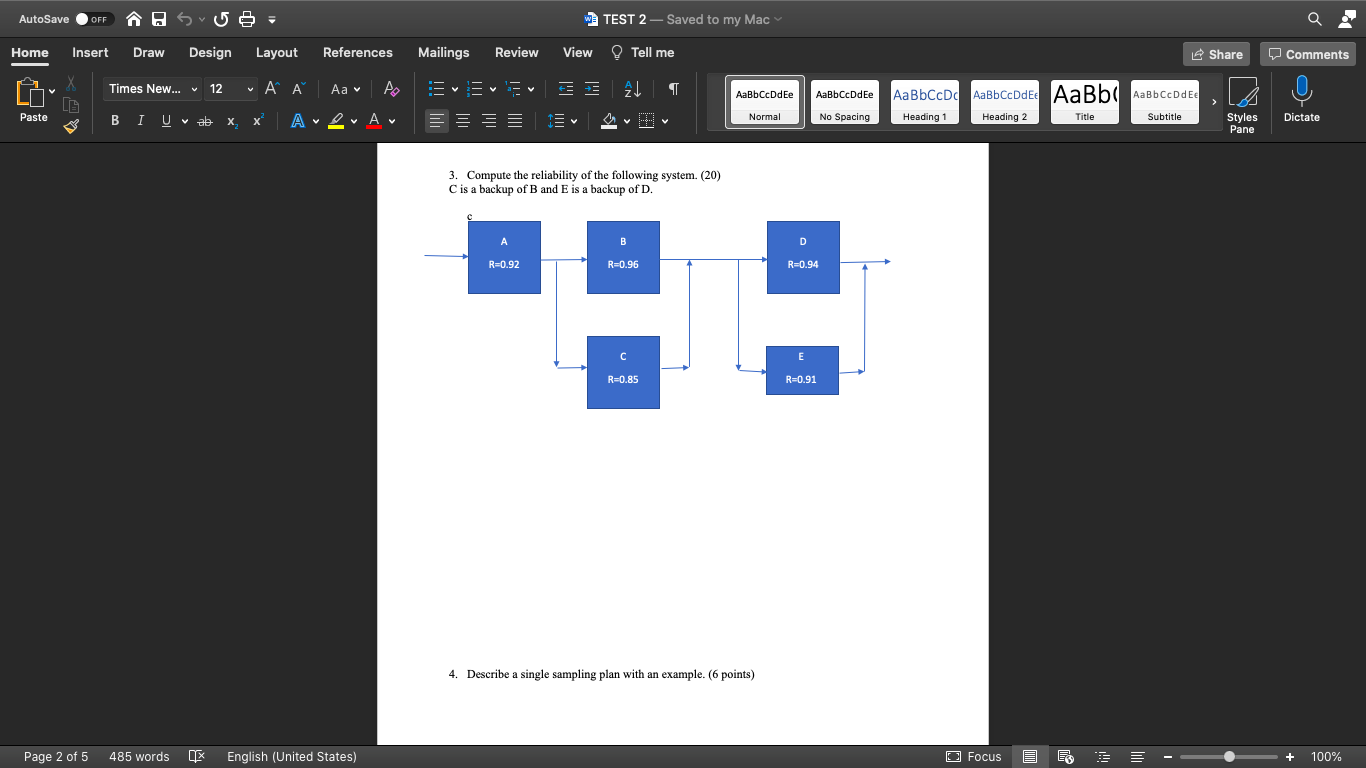Viewport: 1366px width, 768px height.
Task: Adjust the zoom slider
Action: (1228, 757)
